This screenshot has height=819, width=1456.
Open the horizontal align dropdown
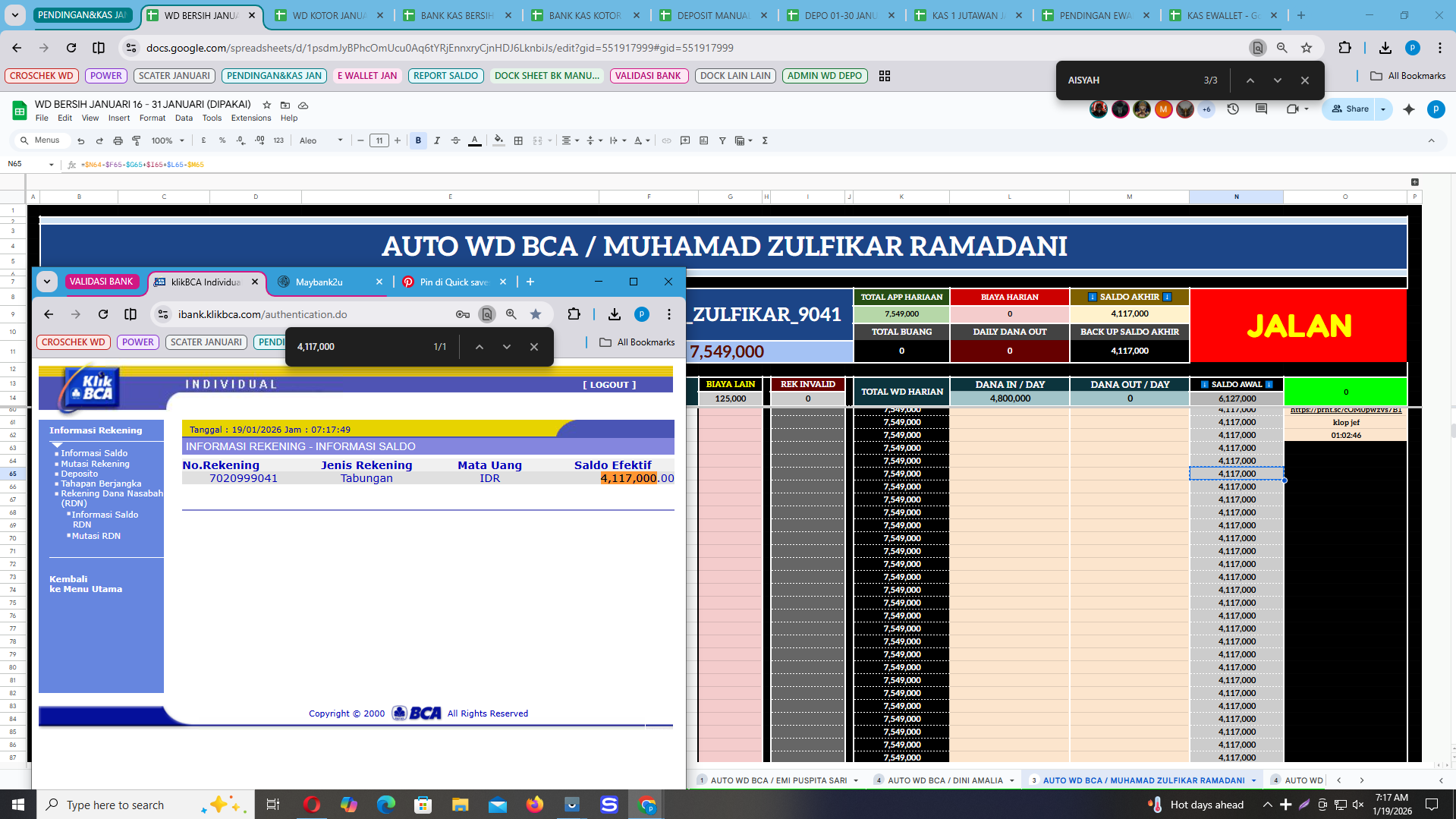[570, 140]
